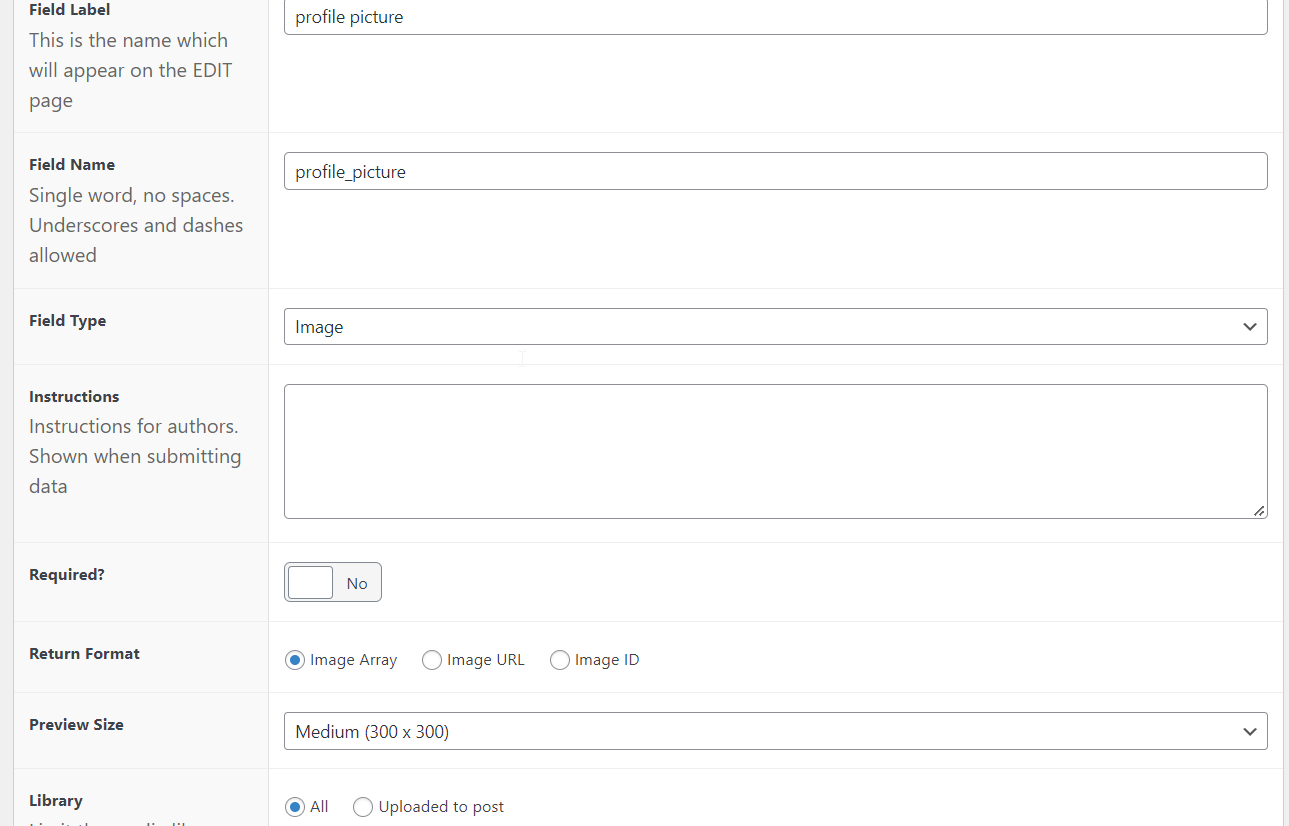
Task: Choose Image ID as return format
Action: (560, 660)
